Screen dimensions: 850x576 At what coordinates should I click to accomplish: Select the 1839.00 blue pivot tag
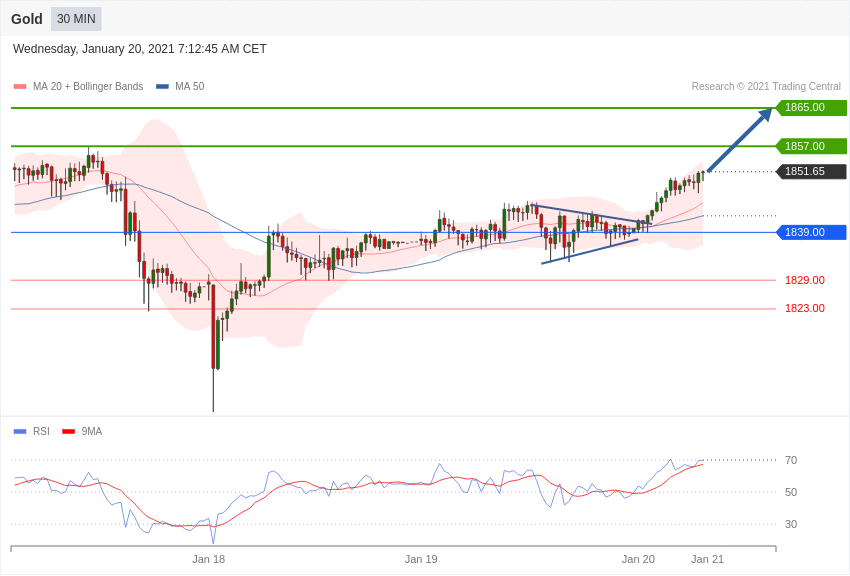[811, 232]
